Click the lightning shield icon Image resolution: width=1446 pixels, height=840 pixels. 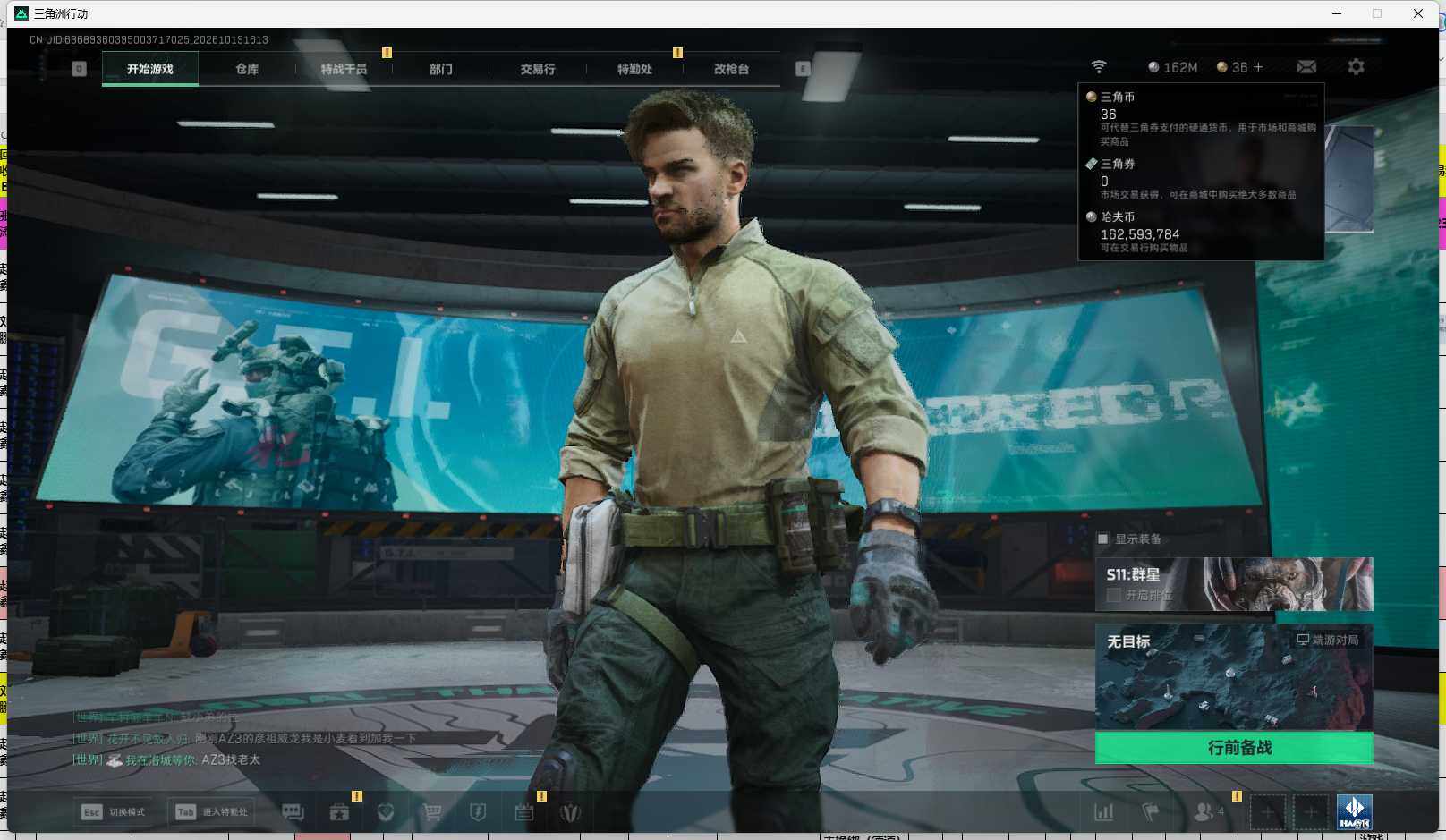[x=478, y=812]
